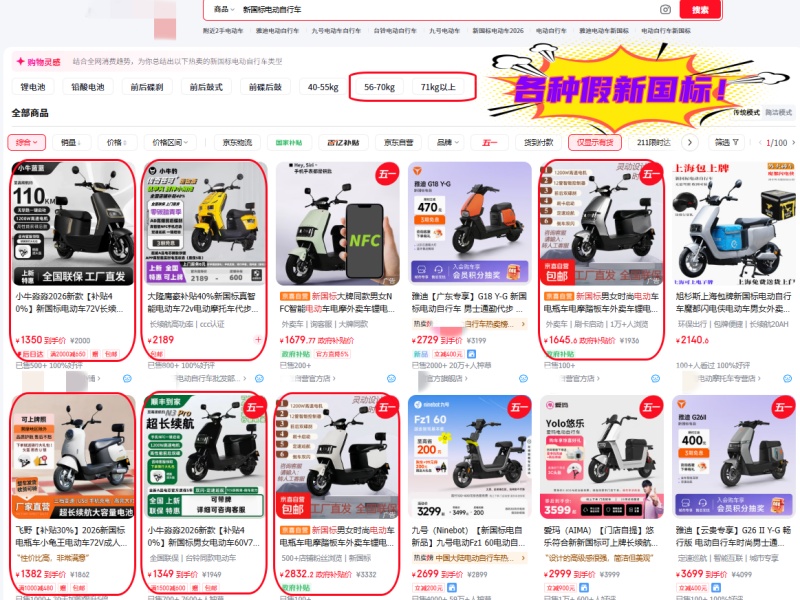Chat with seller of 小牛哥哥 ¥1350 item
The width and height of the screenshot is (800, 600).
point(127,379)
